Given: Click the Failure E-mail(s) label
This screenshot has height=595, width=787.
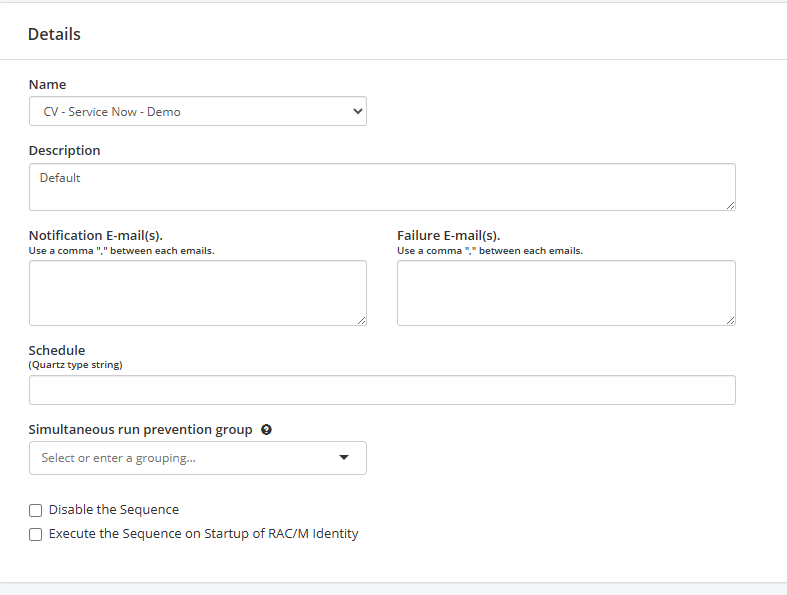Looking at the screenshot, I should (x=448, y=236).
